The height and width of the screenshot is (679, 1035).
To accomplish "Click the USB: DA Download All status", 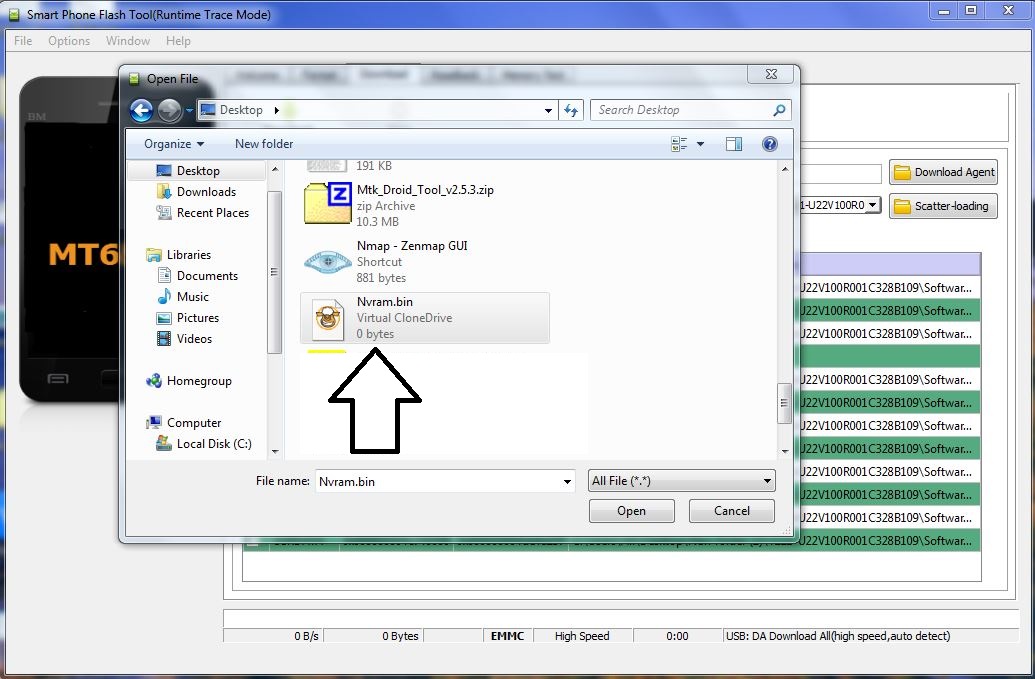I will tap(838, 636).
